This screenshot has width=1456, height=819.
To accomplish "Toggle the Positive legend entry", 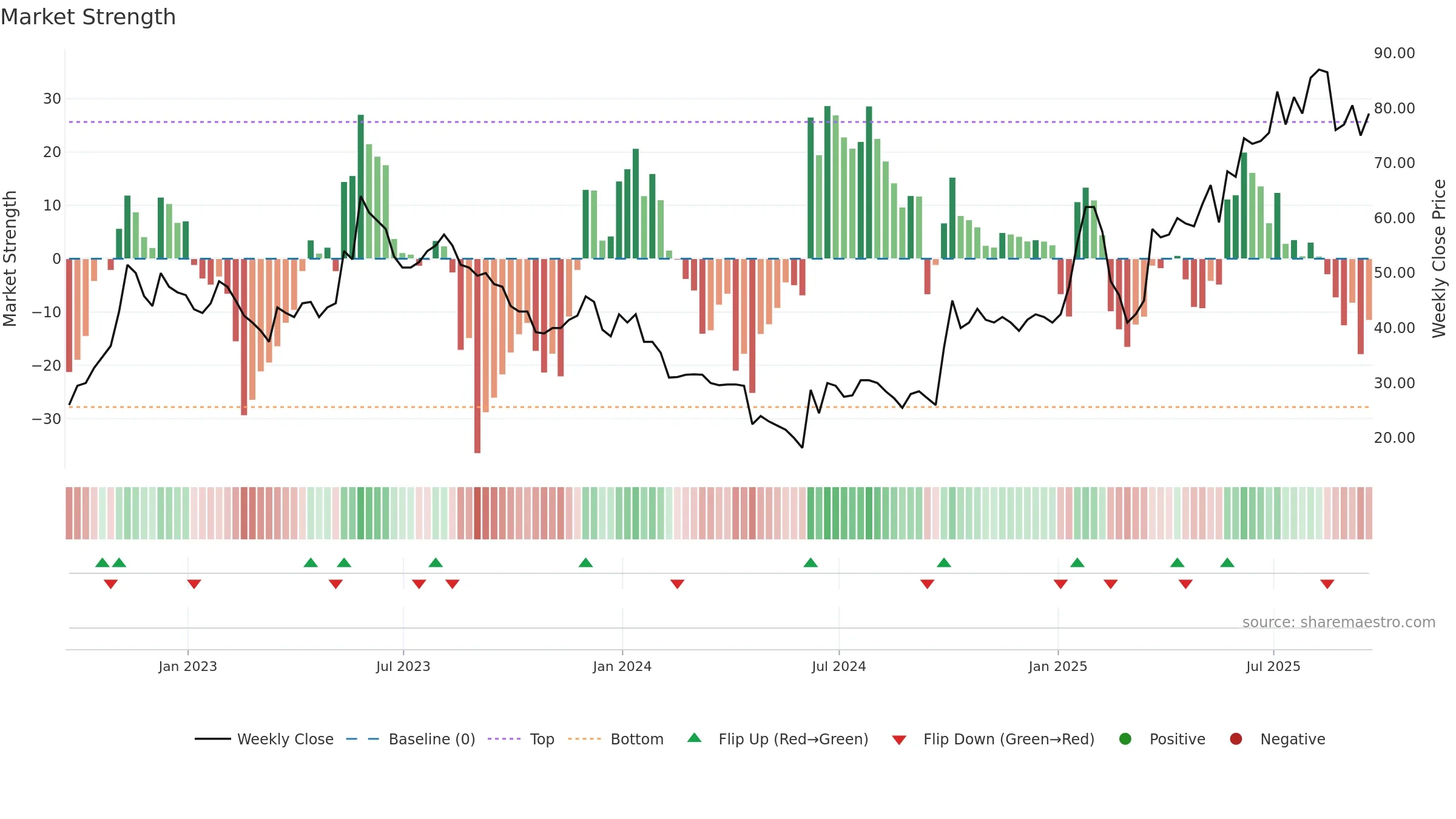I will coord(1162,739).
